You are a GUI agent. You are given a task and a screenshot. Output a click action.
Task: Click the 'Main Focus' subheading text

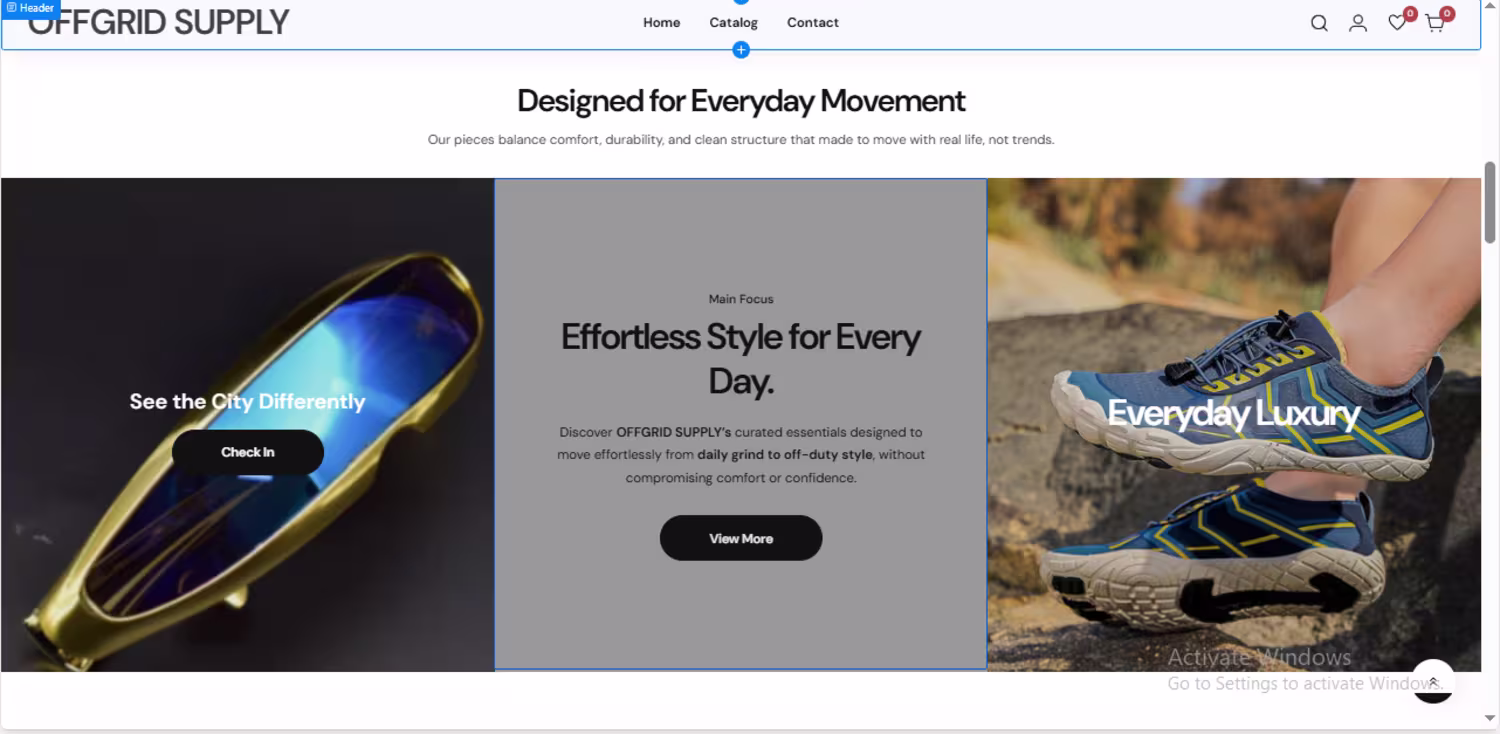click(741, 299)
